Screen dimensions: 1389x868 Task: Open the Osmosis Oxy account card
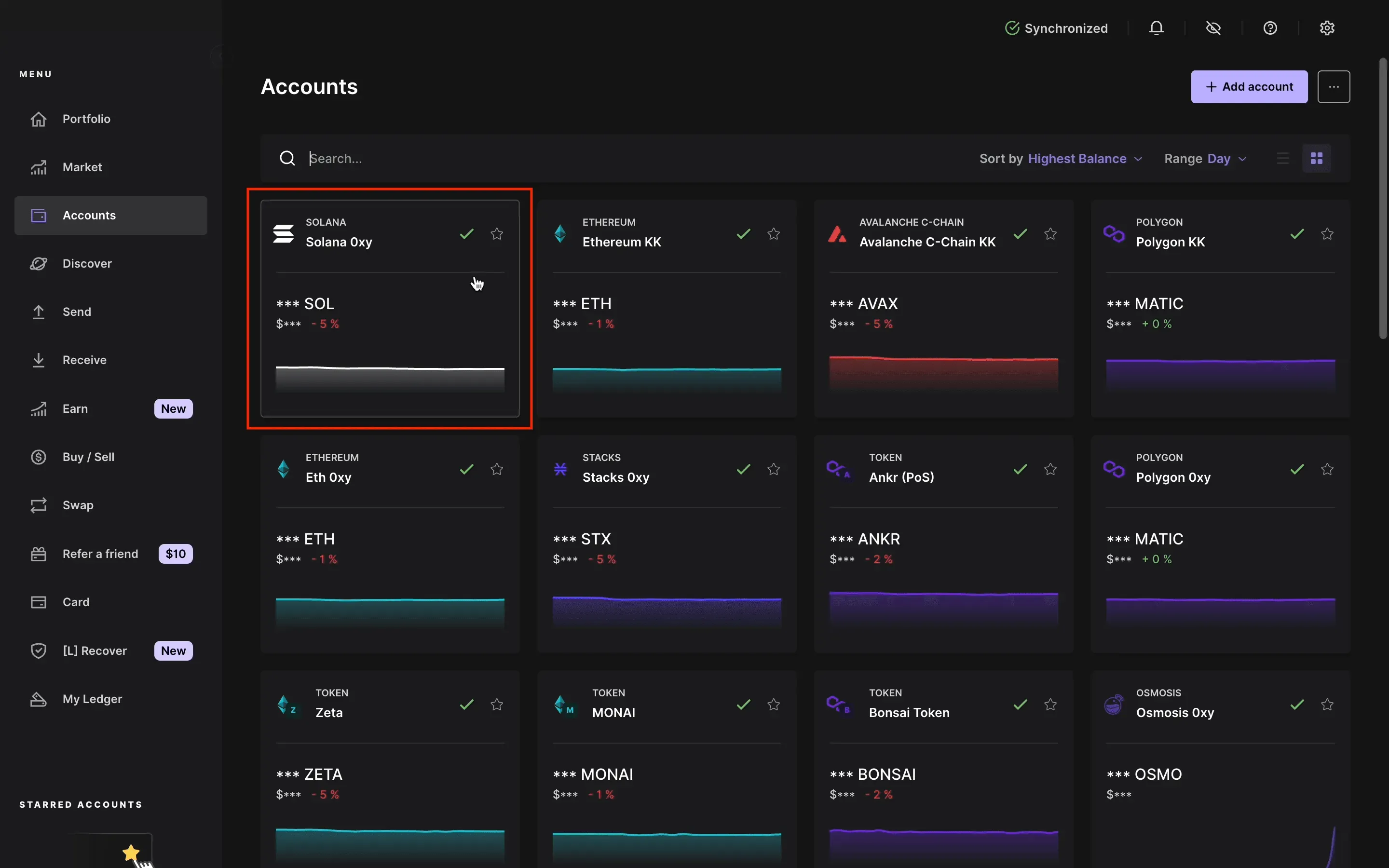[x=1220, y=769]
